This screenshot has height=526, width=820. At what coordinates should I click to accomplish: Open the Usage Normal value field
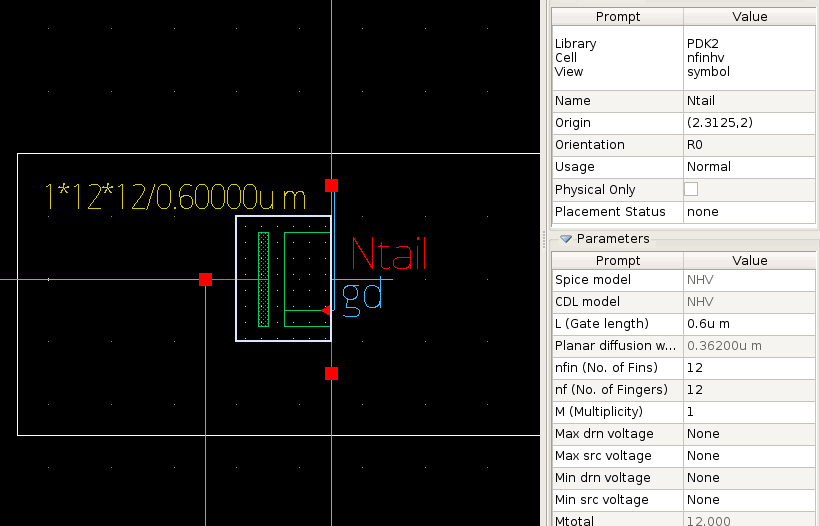coord(749,167)
